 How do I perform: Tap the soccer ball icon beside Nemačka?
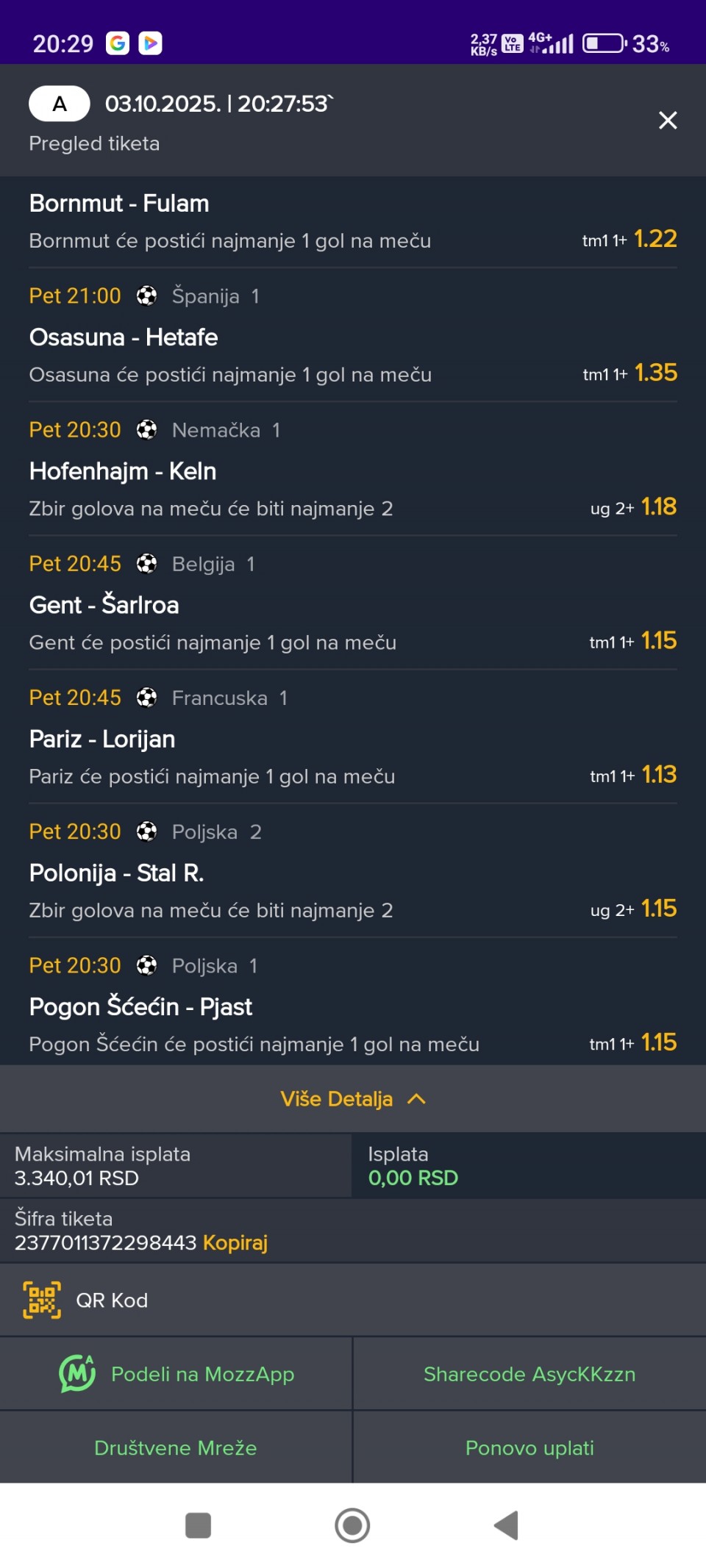point(146,429)
